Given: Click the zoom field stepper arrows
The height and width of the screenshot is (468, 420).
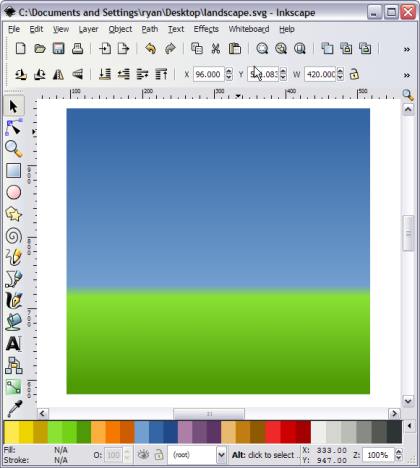Looking at the screenshot, I should pyautogui.click(x=399, y=455).
